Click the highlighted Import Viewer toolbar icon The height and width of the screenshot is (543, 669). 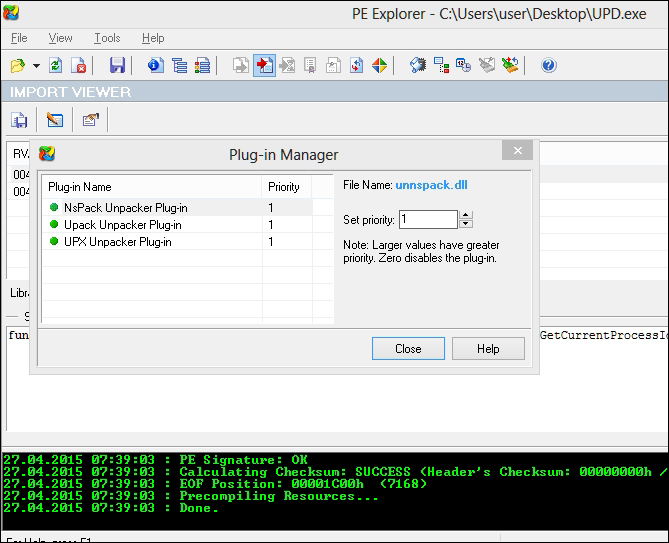(x=264, y=66)
